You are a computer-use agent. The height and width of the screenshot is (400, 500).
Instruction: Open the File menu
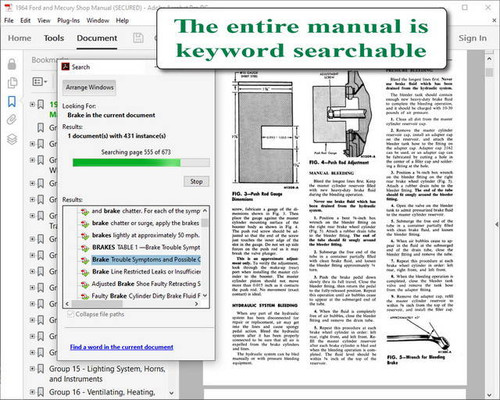pos(9,21)
